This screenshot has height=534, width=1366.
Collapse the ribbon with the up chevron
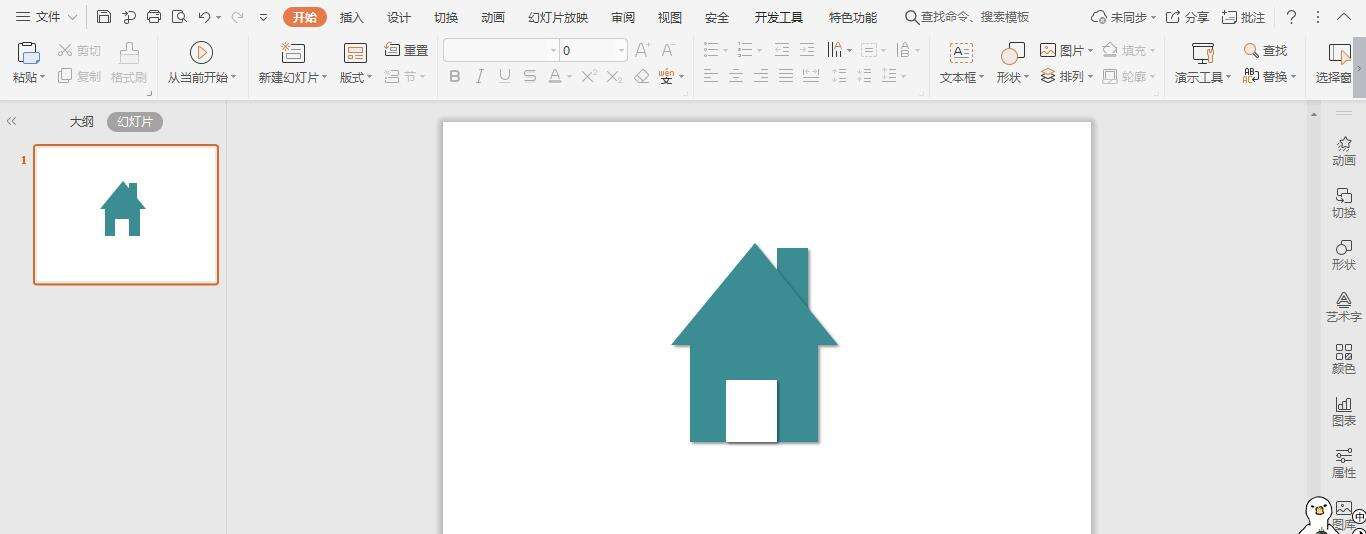pos(1343,17)
